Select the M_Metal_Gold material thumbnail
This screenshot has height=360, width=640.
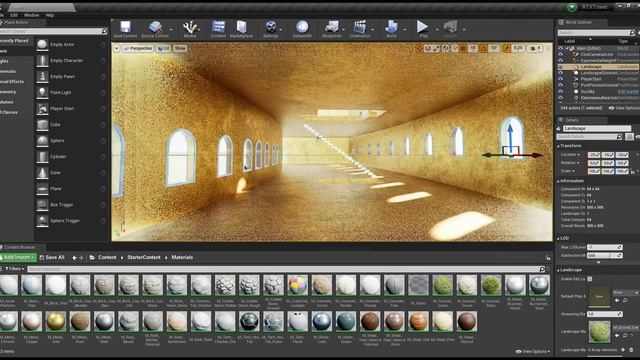coord(56,321)
